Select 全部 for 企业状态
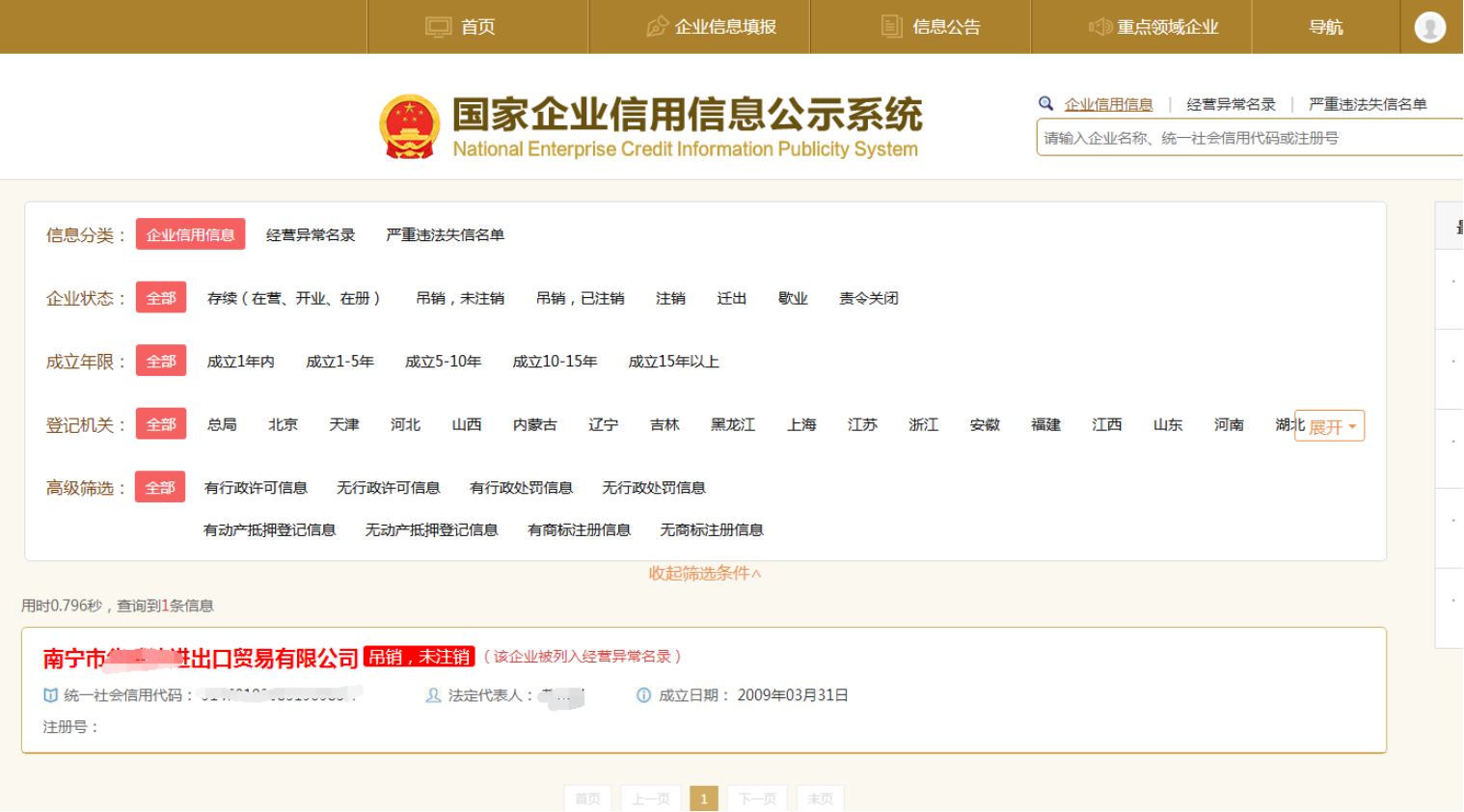The height and width of the screenshot is (812, 1464). coord(161,298)
